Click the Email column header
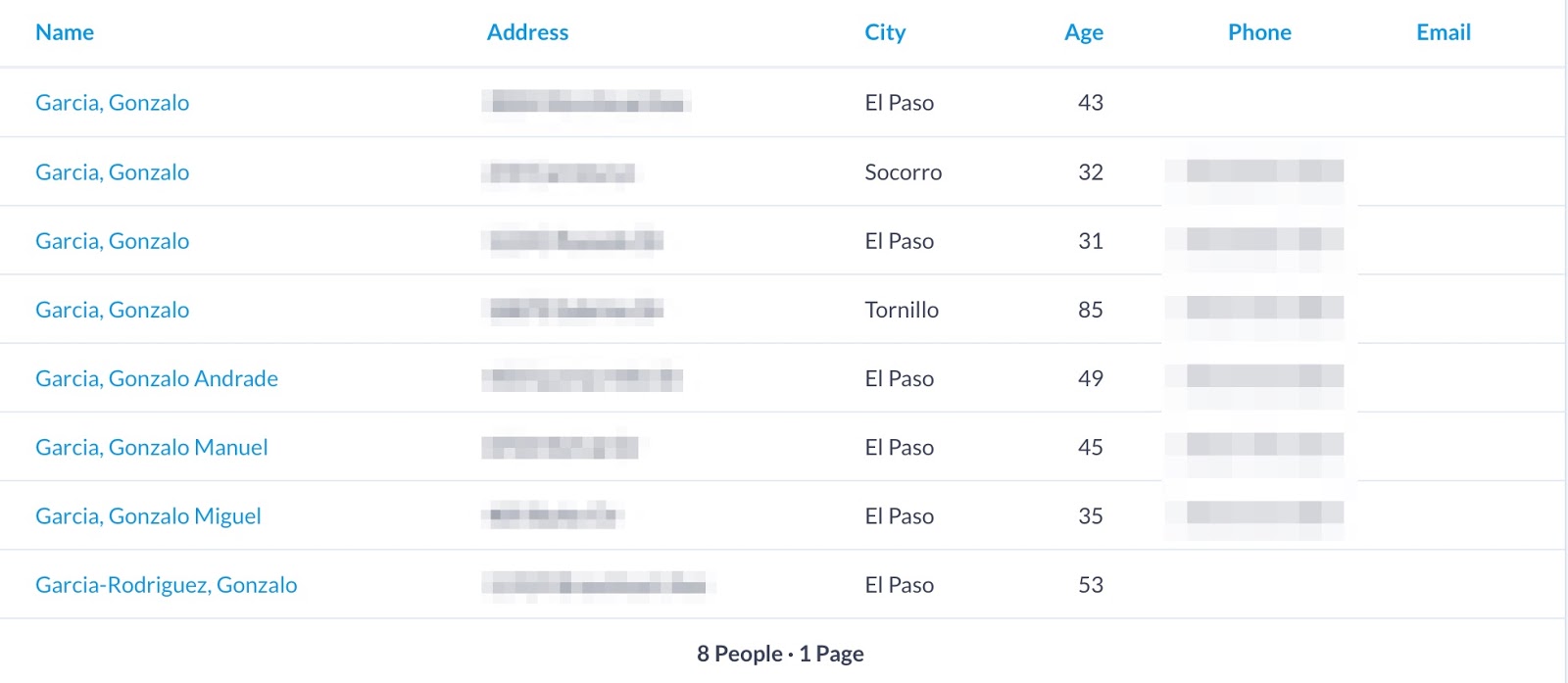The image size is (1568, 683). tap(1444, 32)
